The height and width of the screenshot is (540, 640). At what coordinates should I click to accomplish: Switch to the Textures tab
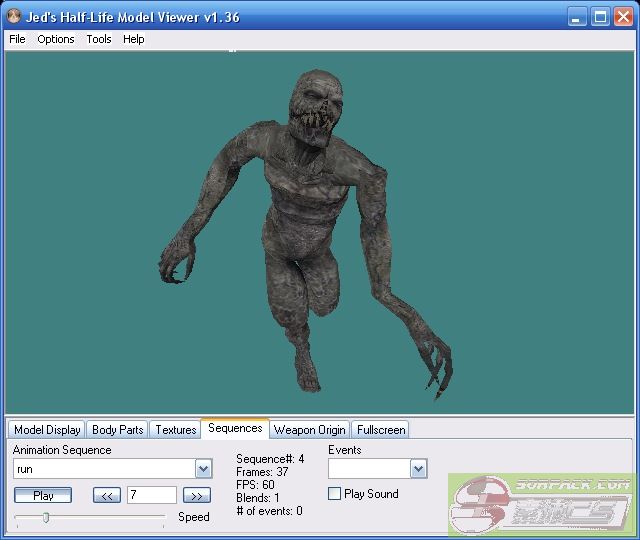point(175,430)
